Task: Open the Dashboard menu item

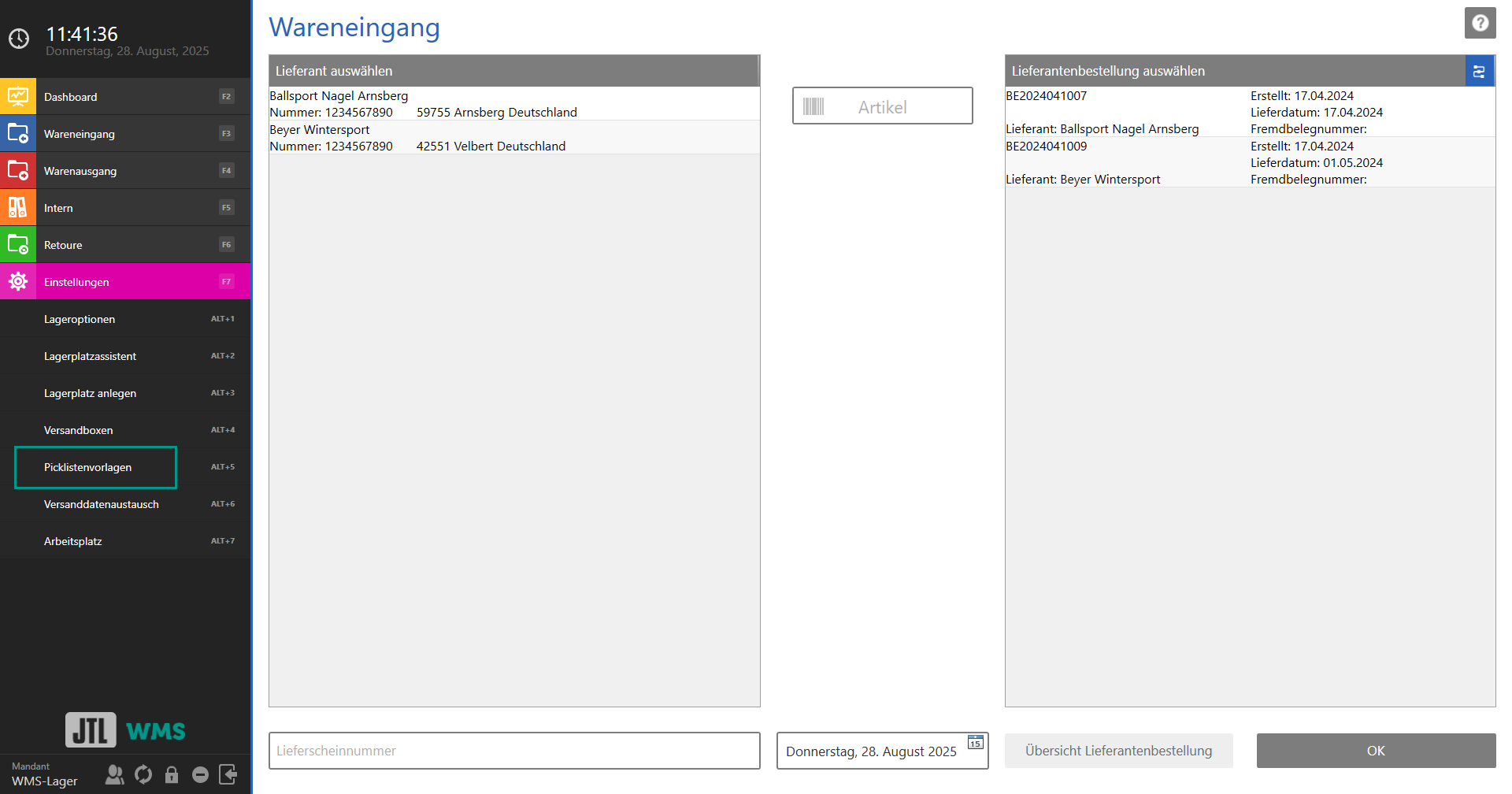Action: (x=71, y=97)
